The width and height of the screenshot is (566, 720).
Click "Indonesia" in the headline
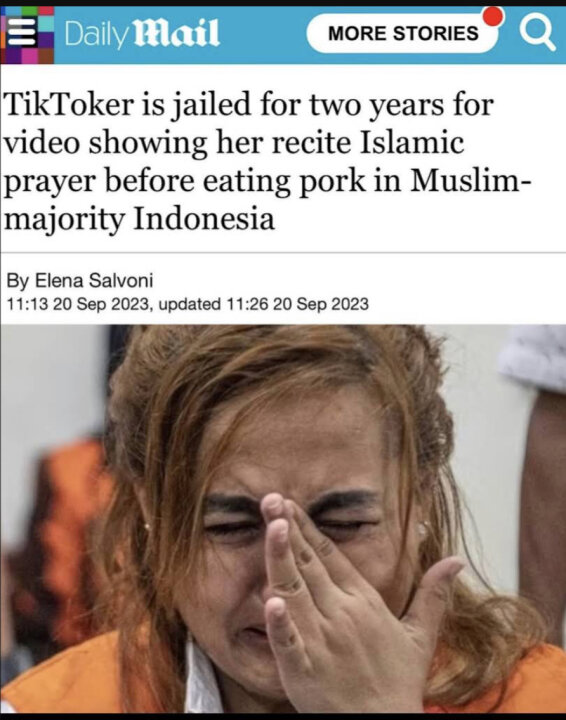coord(204,219)
